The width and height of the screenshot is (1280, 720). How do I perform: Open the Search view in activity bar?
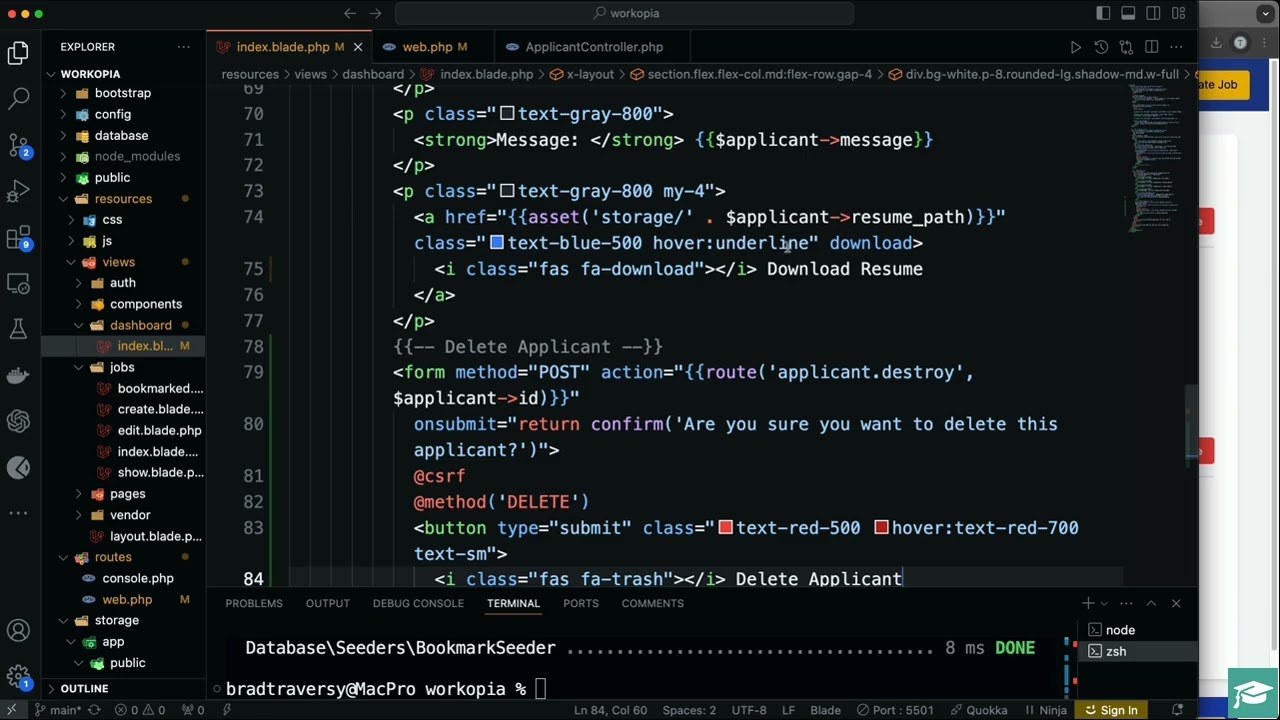pos(18,98)
